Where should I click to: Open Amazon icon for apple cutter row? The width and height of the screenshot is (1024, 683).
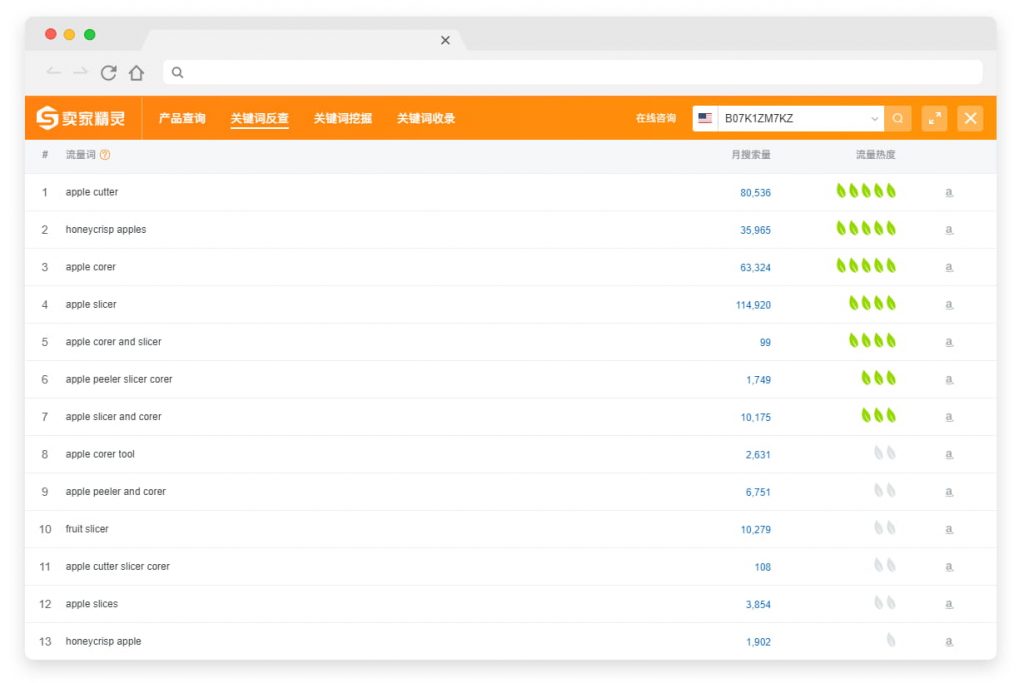point(949,192)
